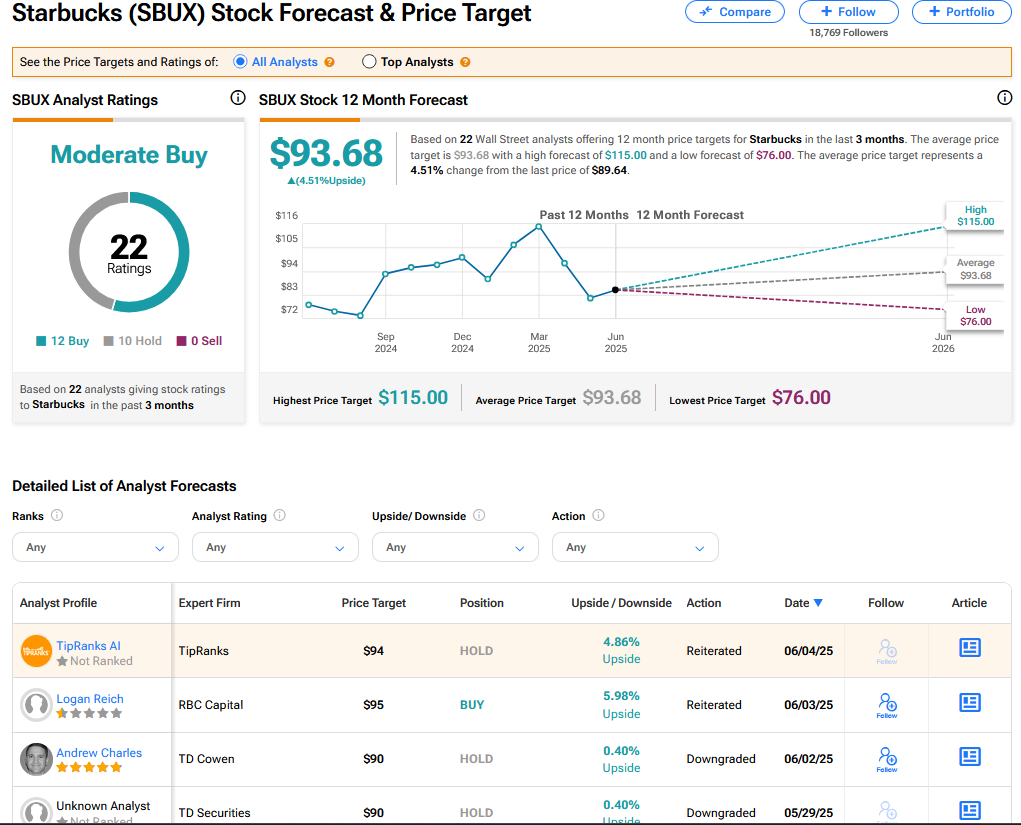Sort by the Position column header
The image size is (1021, 825).
[x=482, y=603]
